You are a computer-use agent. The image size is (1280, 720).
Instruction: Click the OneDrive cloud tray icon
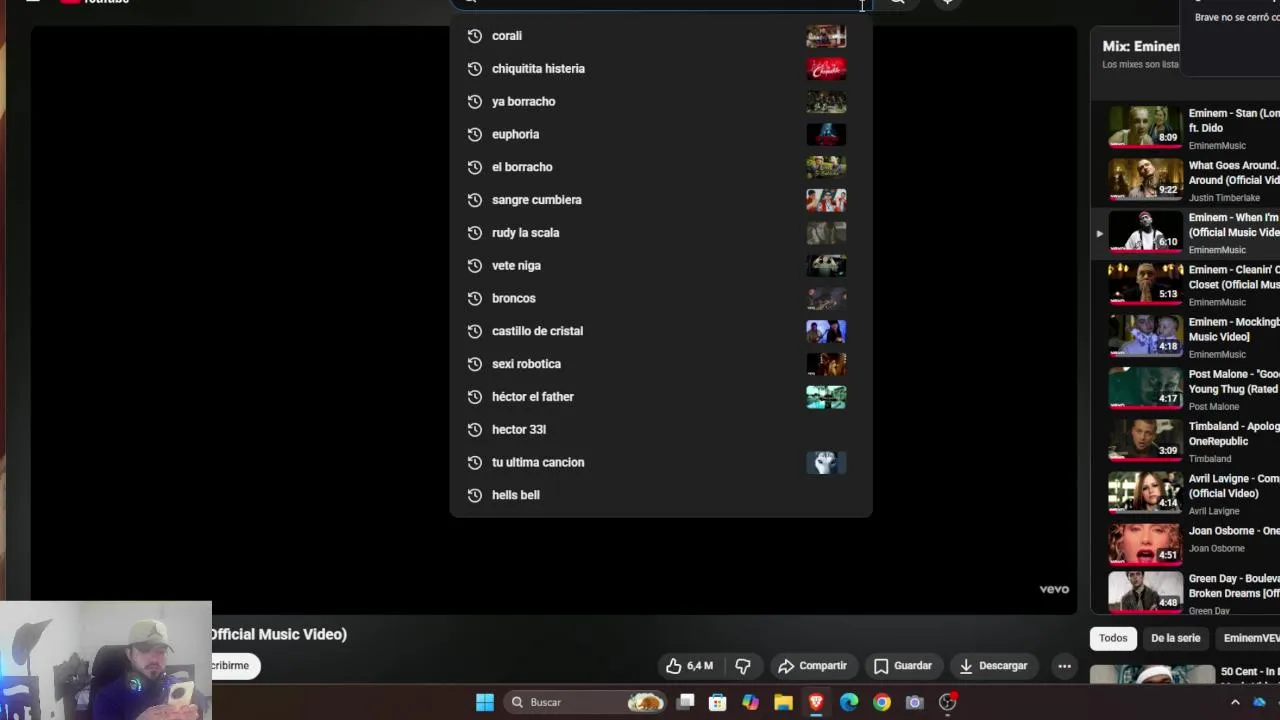1260,702
